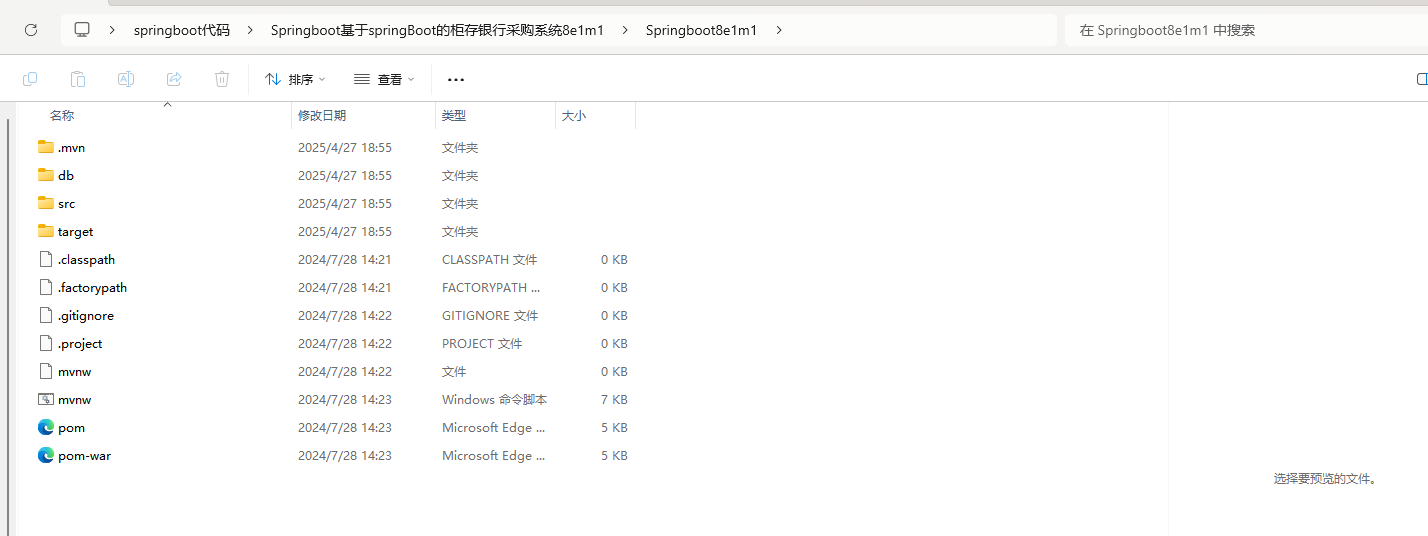Click the This PC monitor icon
This screenshot has height=536, width=1428.
[82, 30]
